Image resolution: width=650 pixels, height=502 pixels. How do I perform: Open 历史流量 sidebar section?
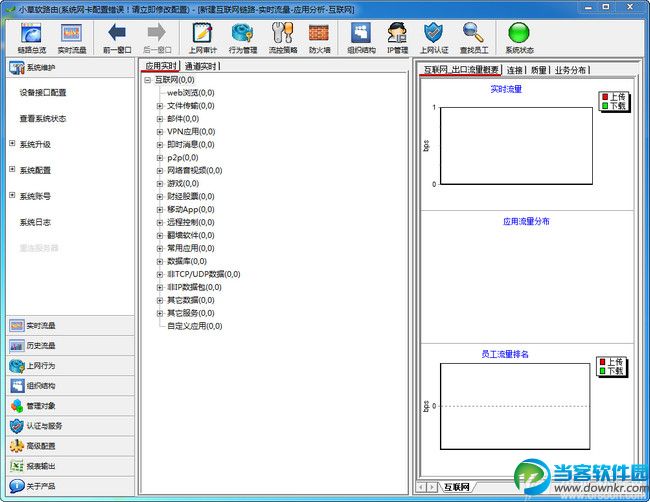point(70,346)
